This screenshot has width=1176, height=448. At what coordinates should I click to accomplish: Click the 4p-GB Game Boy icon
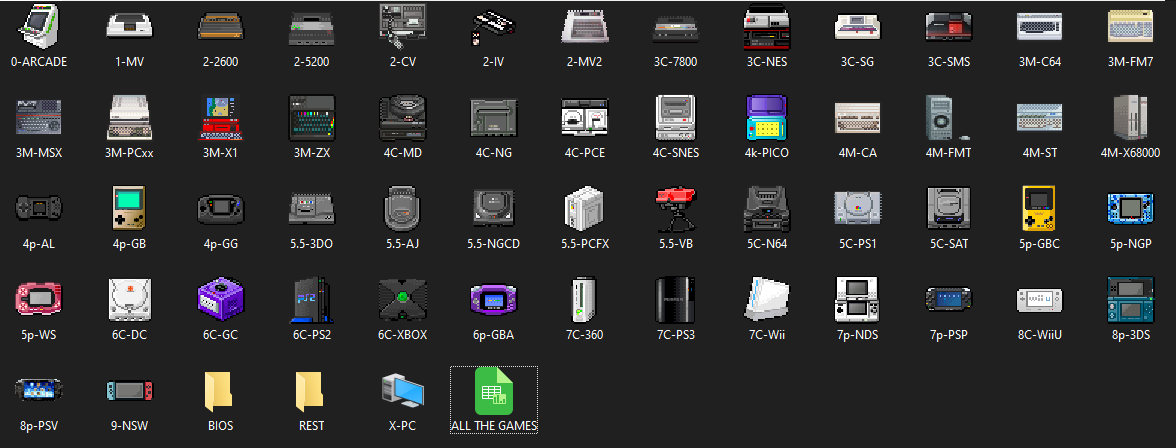(x=130, y=209)
